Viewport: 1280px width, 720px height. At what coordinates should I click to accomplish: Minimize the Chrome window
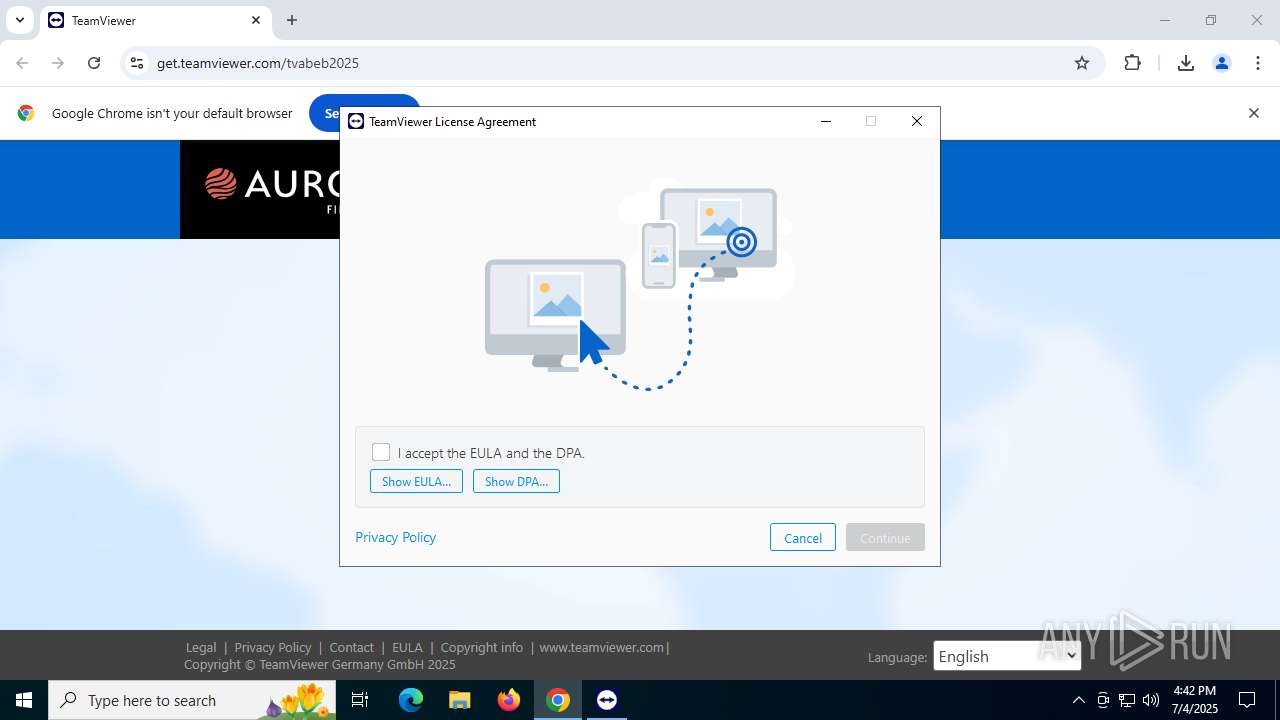tap(1165, 20)
